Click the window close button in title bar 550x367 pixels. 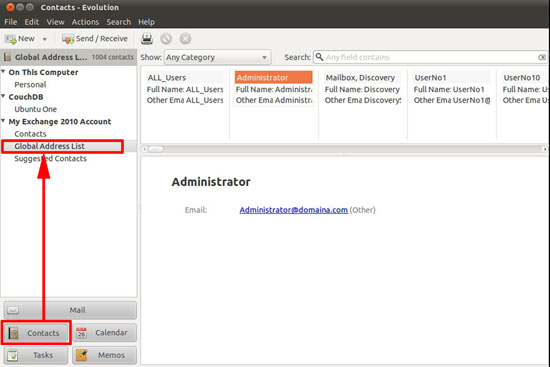tap(10, 7)
